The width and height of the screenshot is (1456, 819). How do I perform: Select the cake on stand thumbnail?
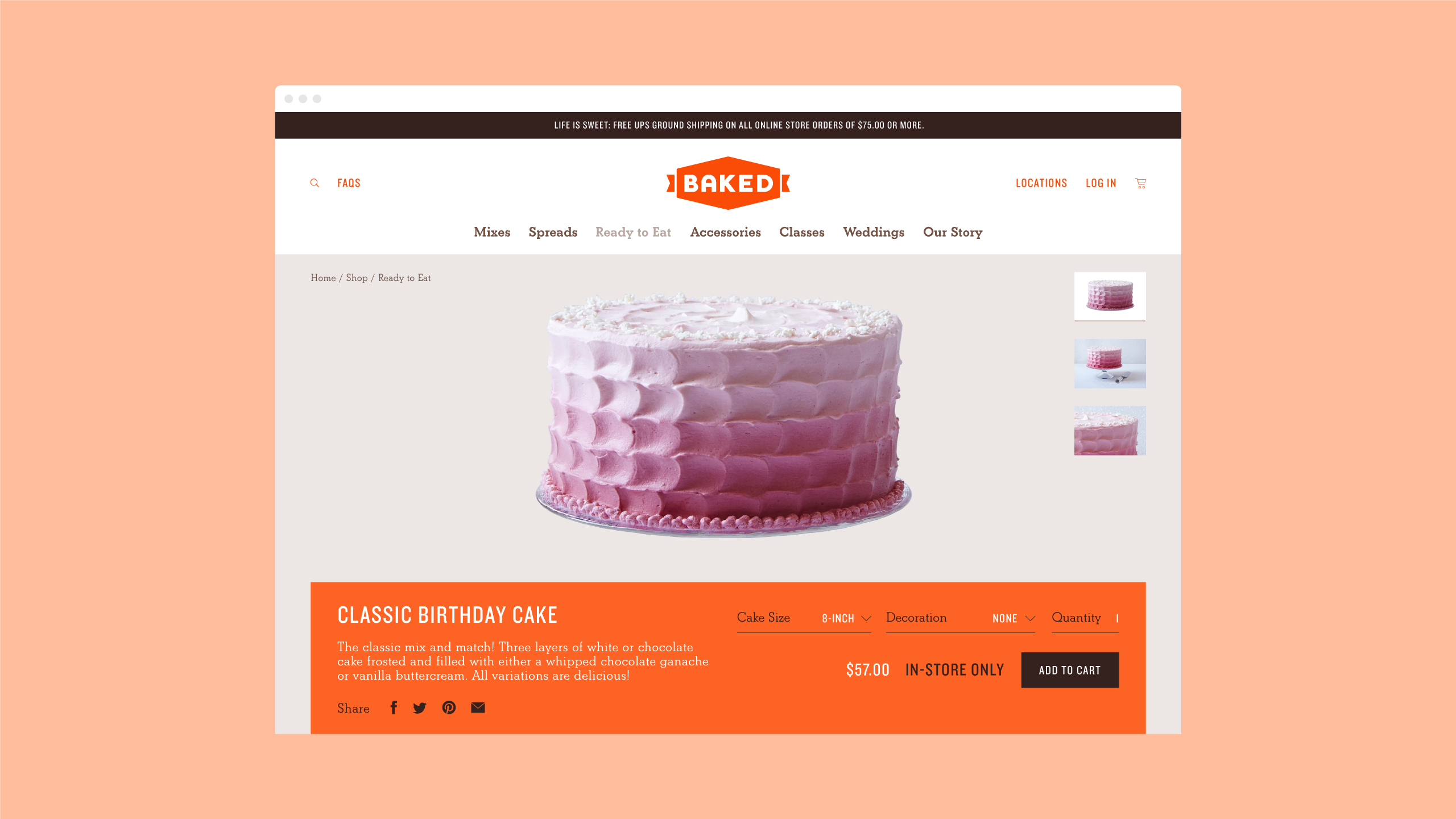pyautogui.click(x=1110, y=363)
